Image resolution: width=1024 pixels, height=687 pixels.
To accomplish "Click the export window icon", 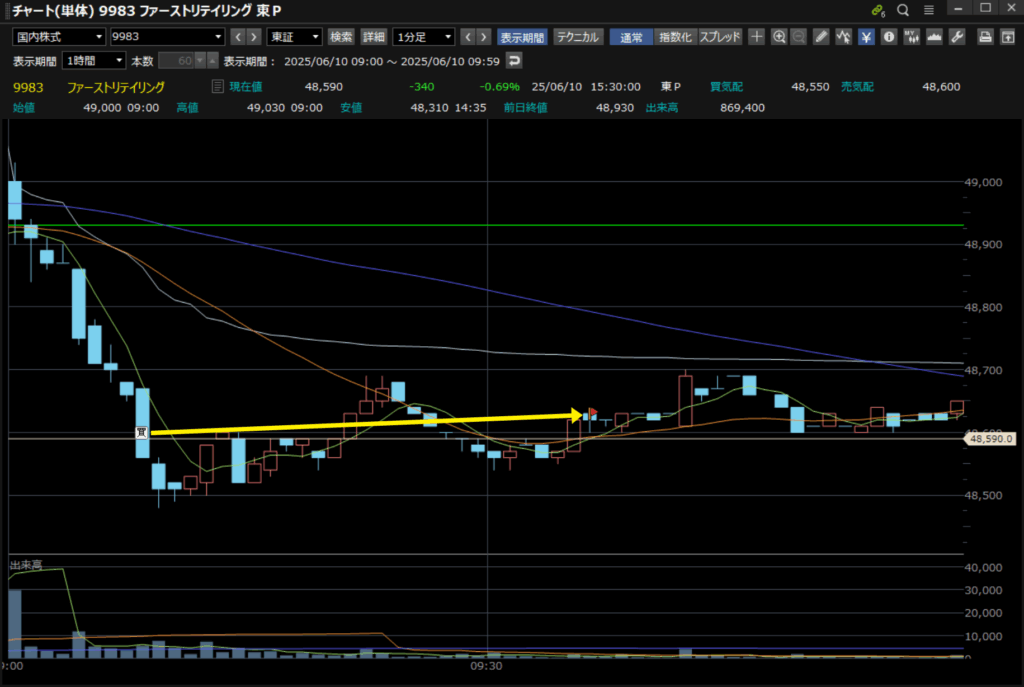I will click(x=1008, y=37).
